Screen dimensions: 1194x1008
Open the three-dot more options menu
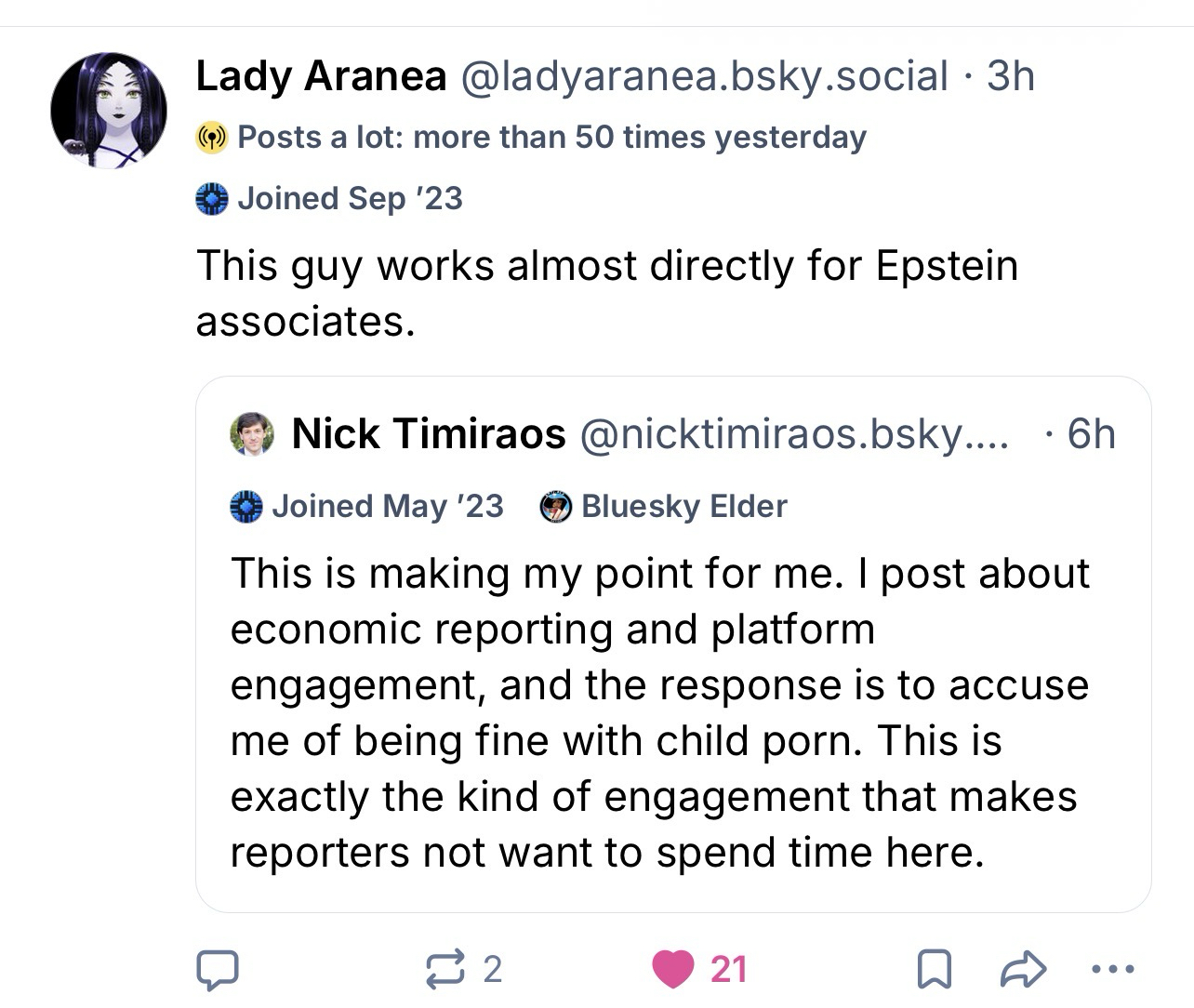coord(1111,969)
